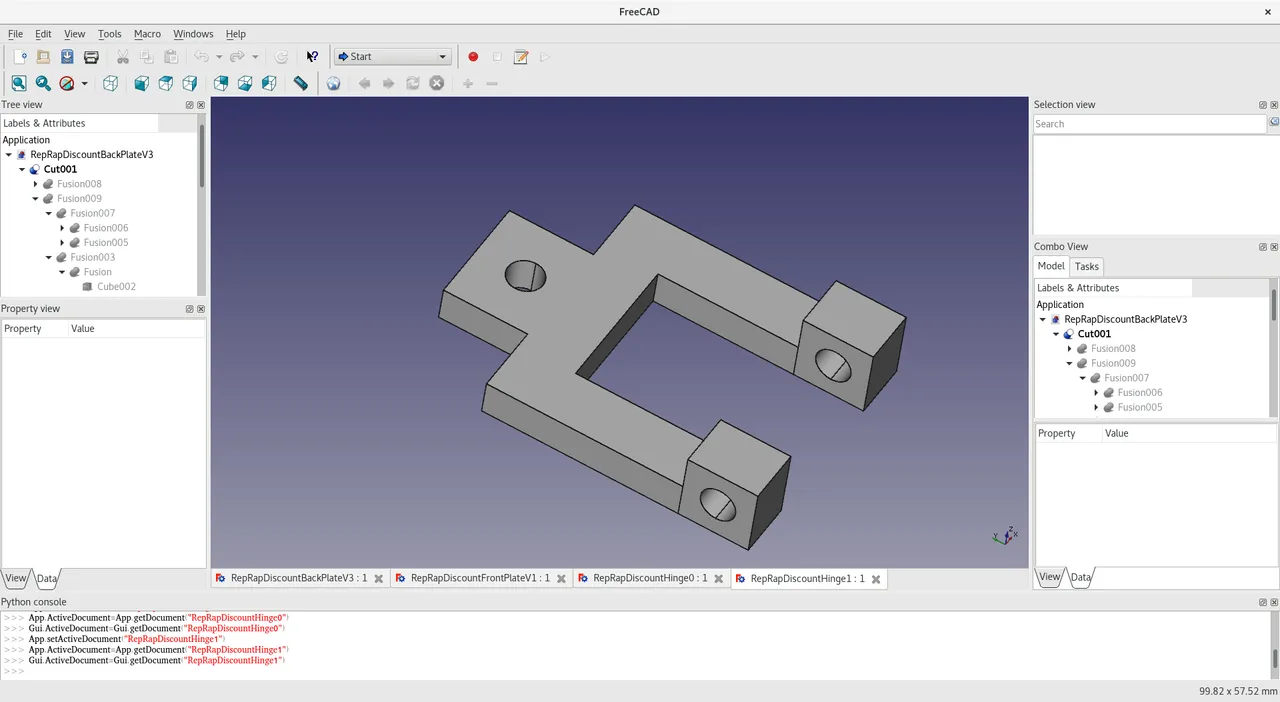Switch to the Tasks tab in Combo View
This screenshot has width=1280, height=702.
pos(1086,266)
